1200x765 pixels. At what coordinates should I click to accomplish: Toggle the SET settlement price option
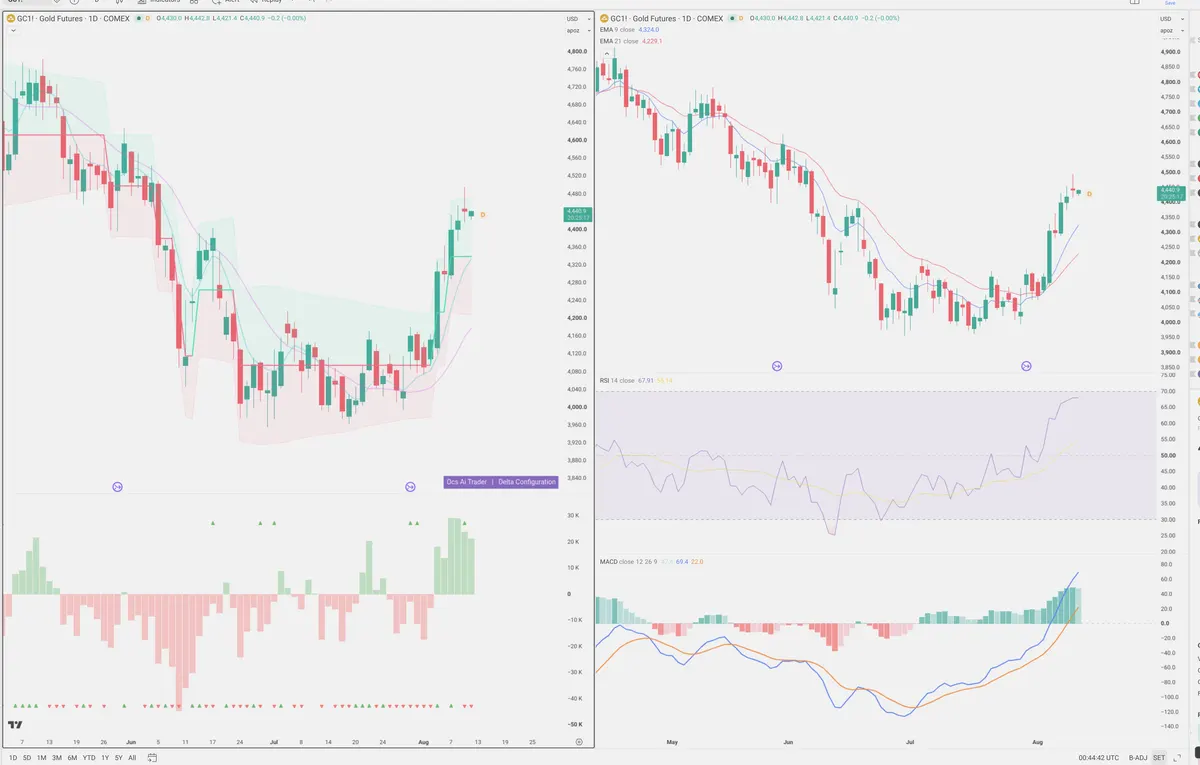click(x=1159, y=757)
